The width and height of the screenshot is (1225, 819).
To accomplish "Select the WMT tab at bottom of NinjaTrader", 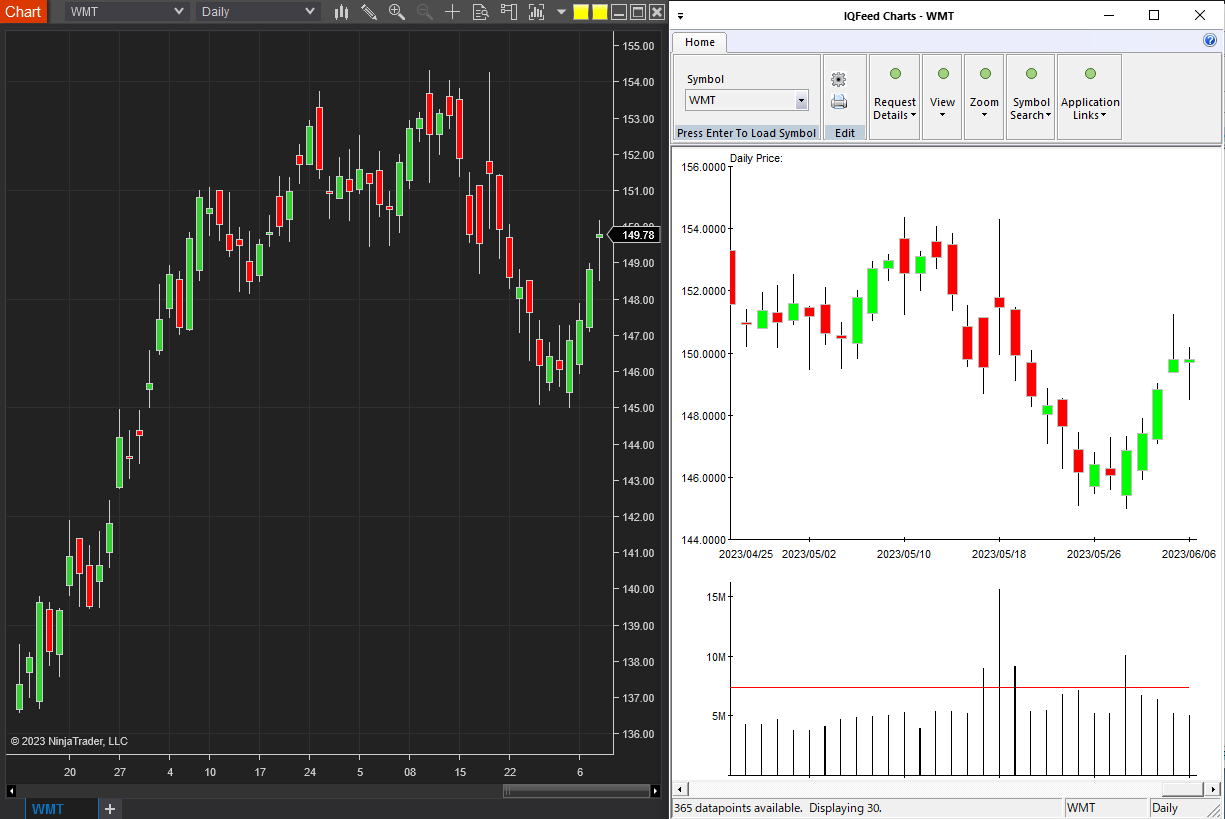I will [48, 809].
